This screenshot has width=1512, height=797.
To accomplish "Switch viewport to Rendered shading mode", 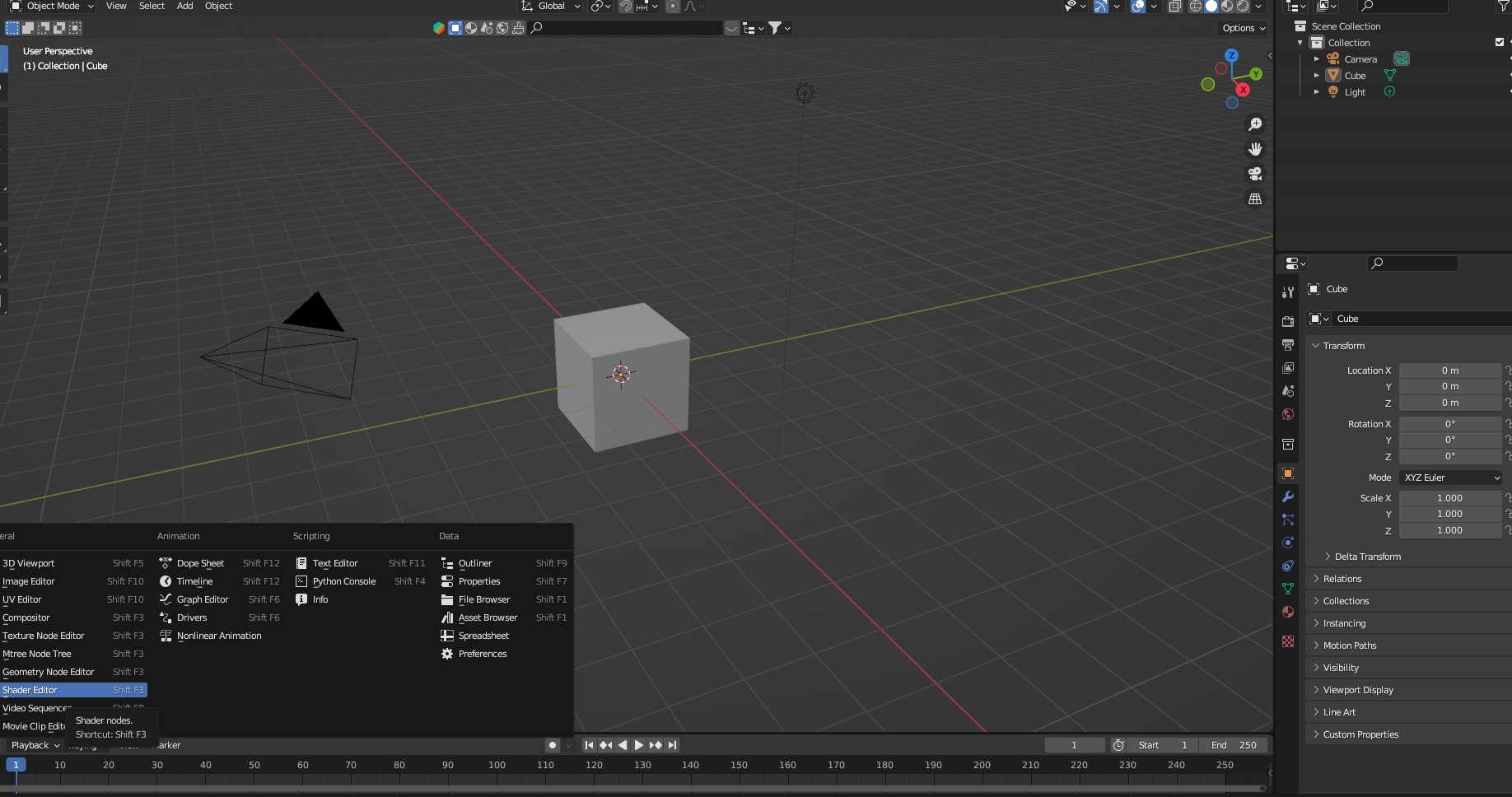I will [1244, 7].
